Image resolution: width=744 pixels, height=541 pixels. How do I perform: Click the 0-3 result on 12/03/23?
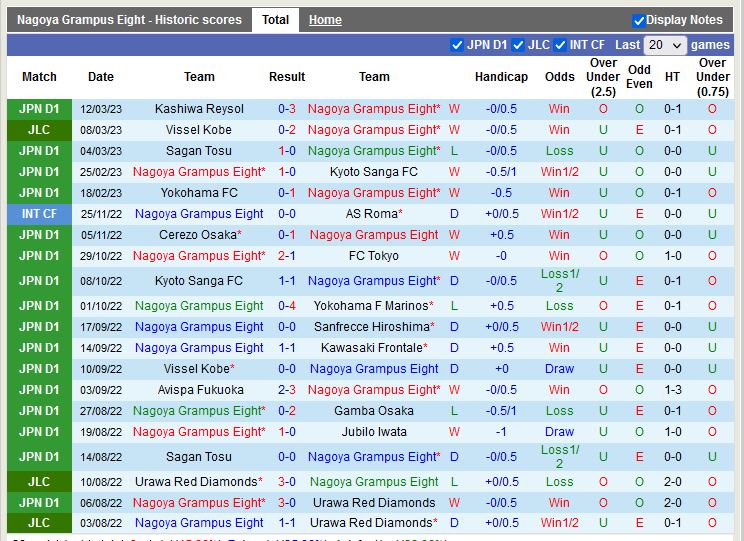point(287,109)
